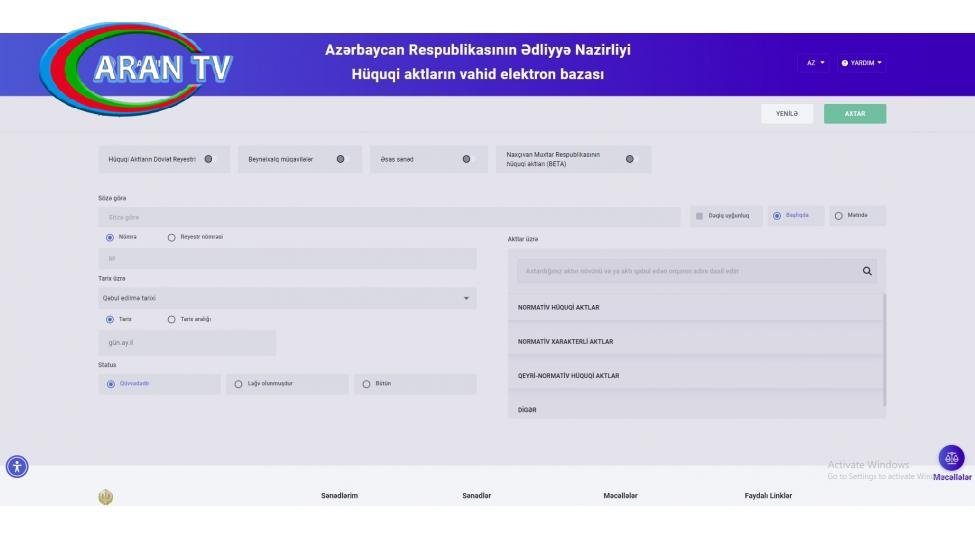The width and height of the screenshot is (975, 540).
Task: Select the Mətndə radio button
Action: click(x=839, y=216)
